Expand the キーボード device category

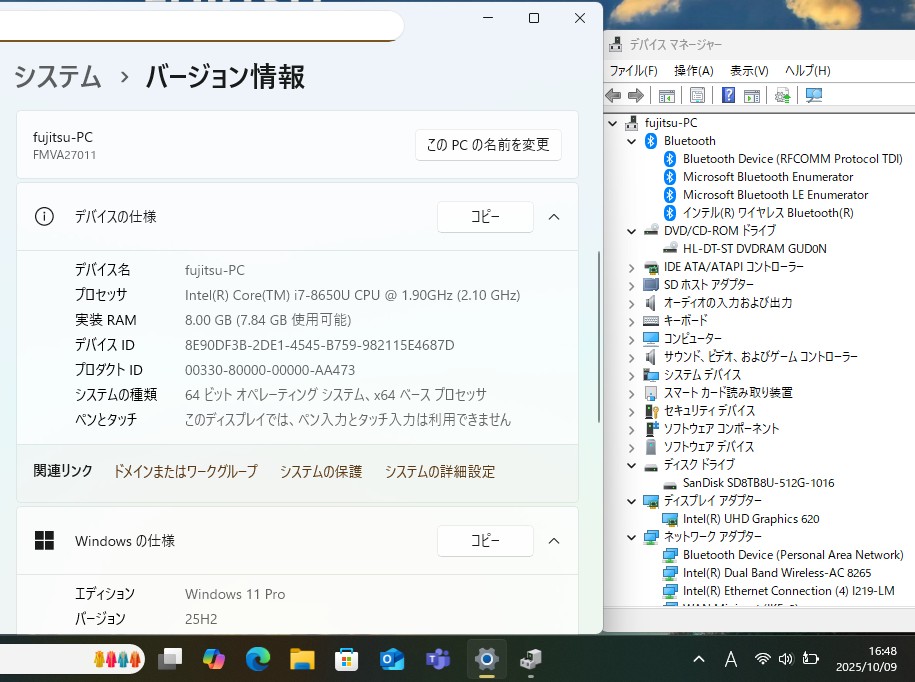pos(632,321)
